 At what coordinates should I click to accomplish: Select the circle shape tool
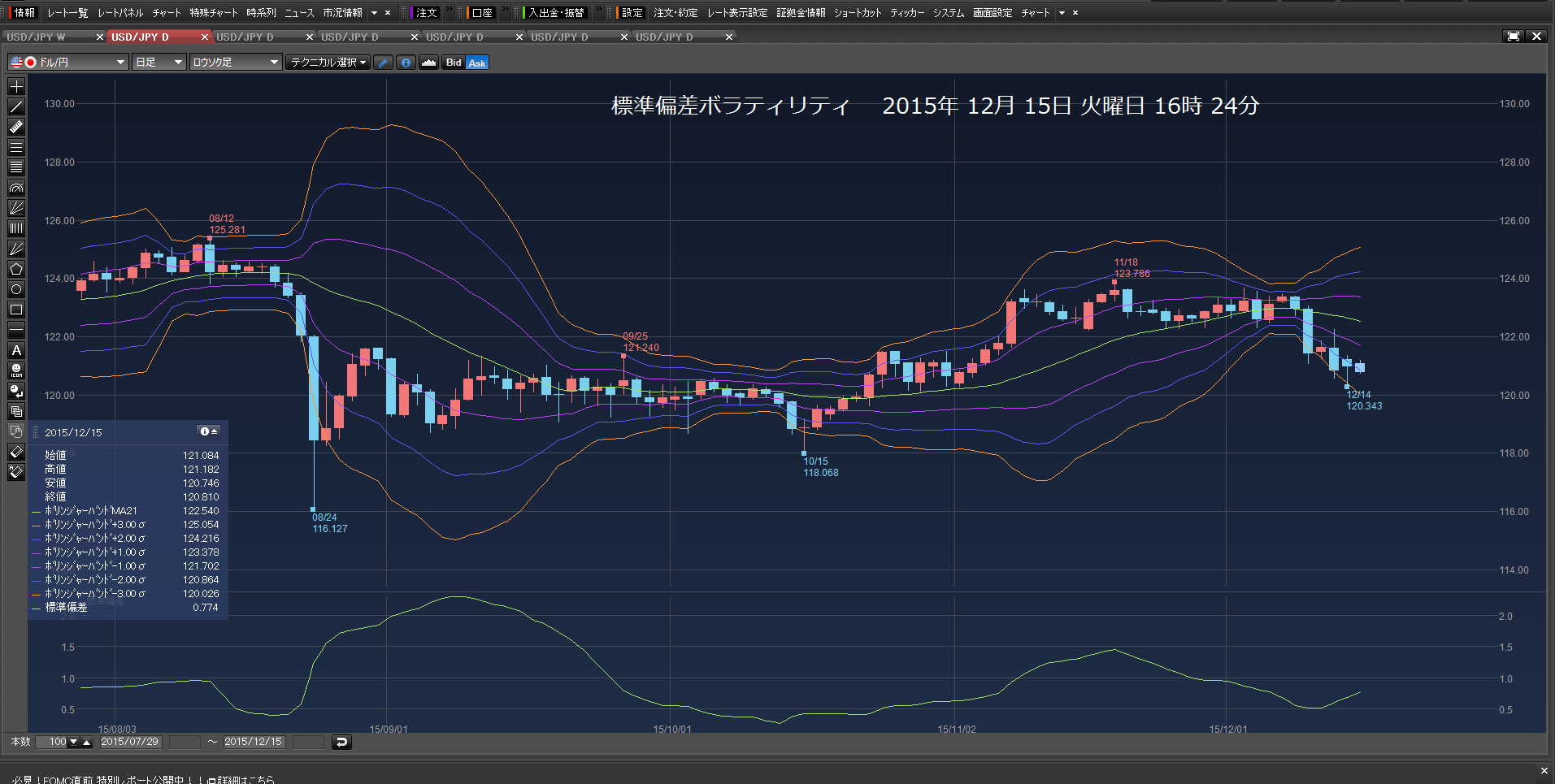tap(16, 289)
